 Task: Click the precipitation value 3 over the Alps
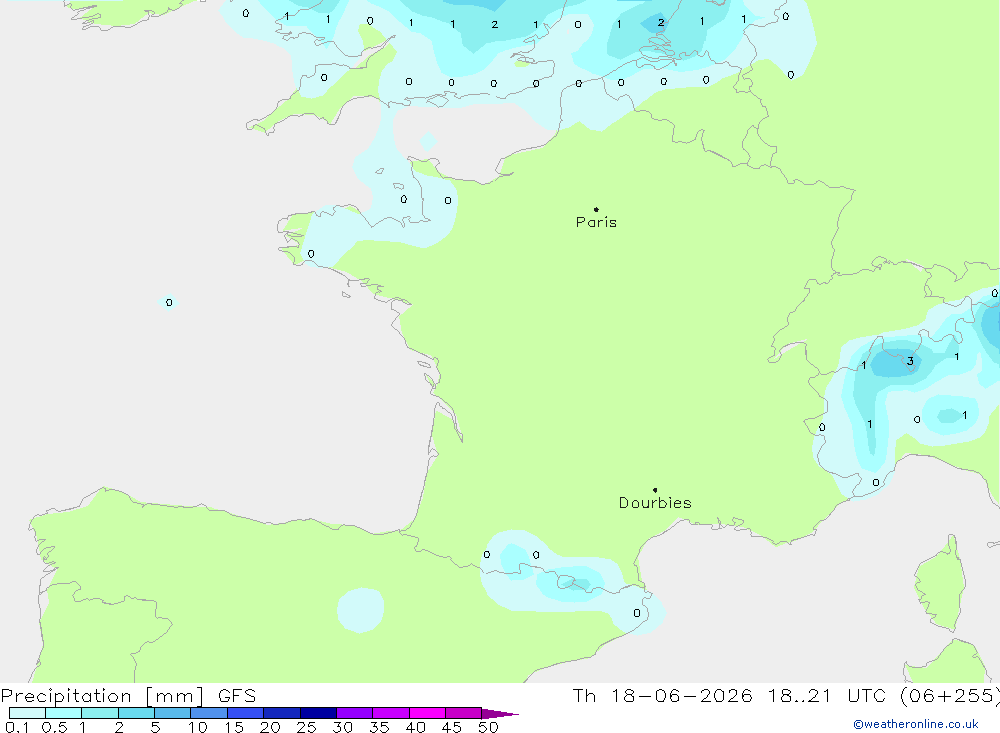coord(910,361)
